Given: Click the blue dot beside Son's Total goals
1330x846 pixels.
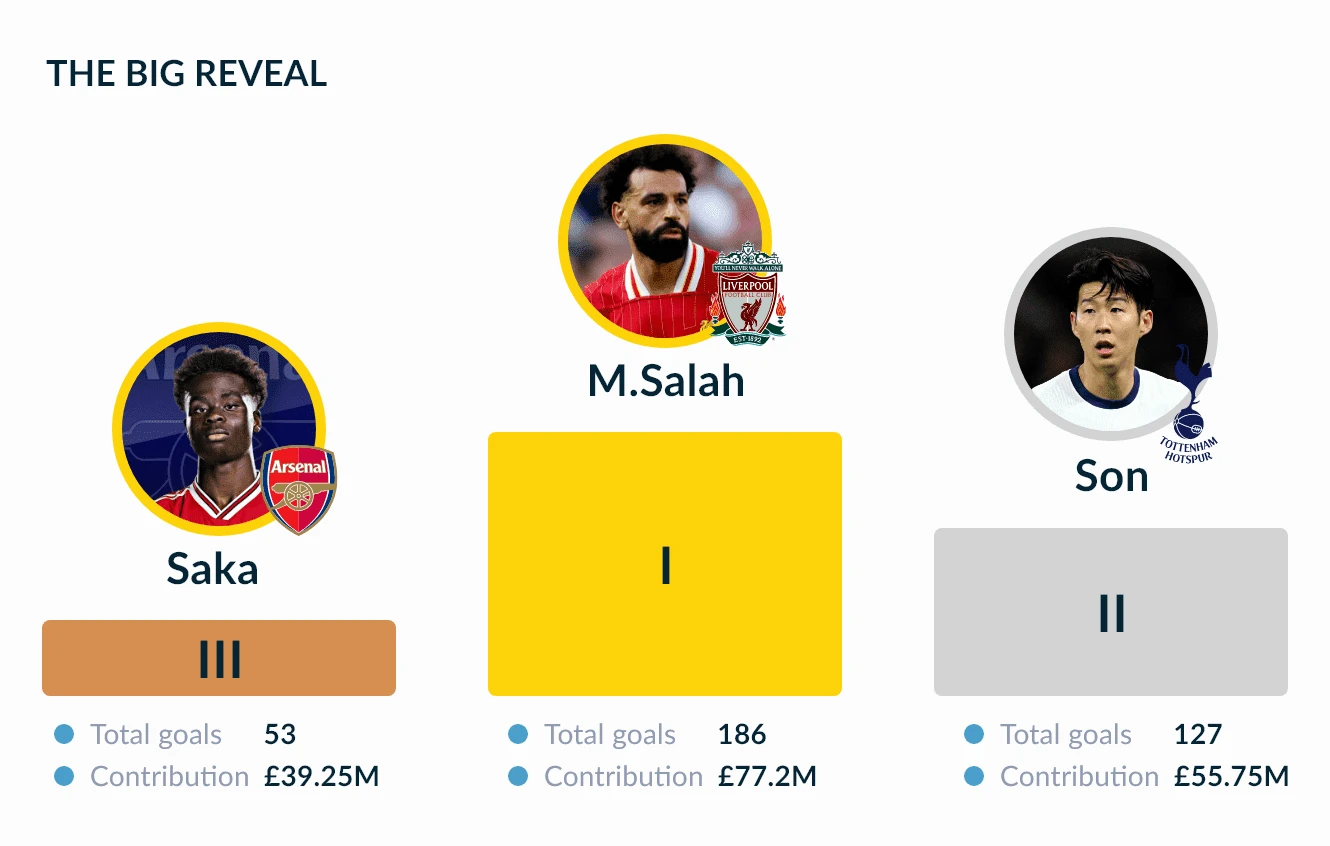Looking at the screenshot, I should pyautogui.click(x=974, y=735).
